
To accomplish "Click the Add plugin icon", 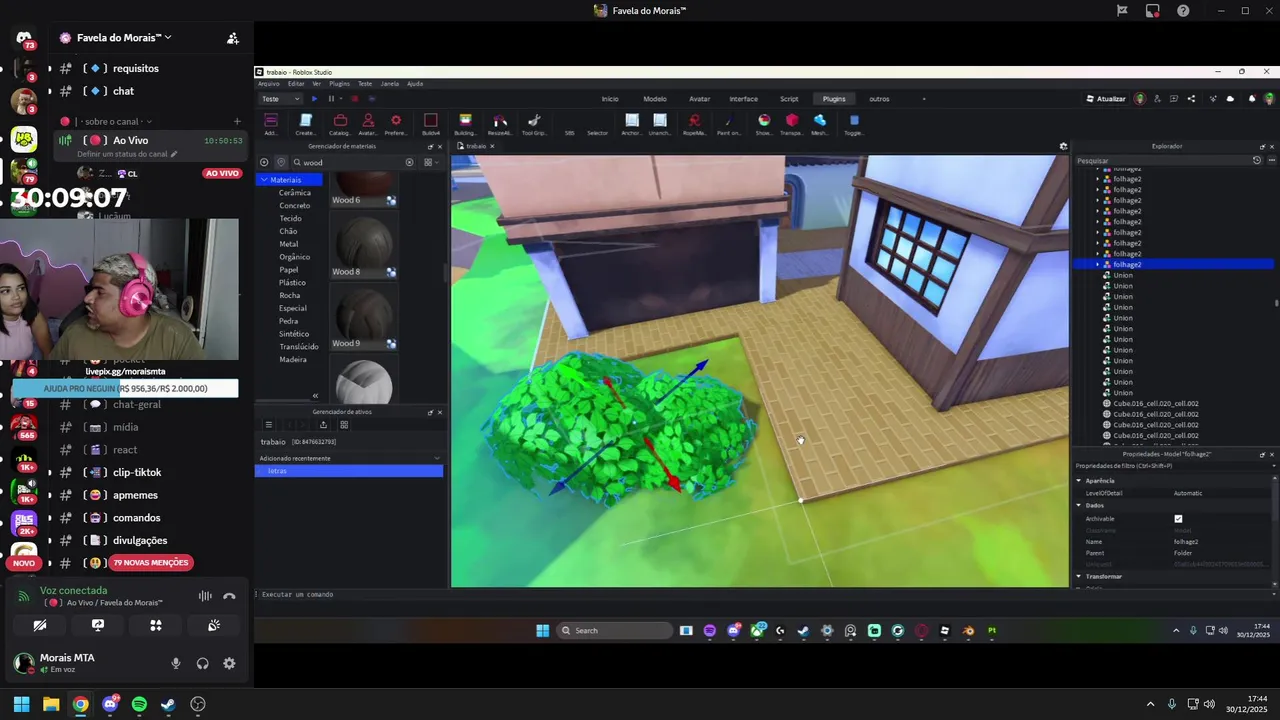I will tap(271, 124).
